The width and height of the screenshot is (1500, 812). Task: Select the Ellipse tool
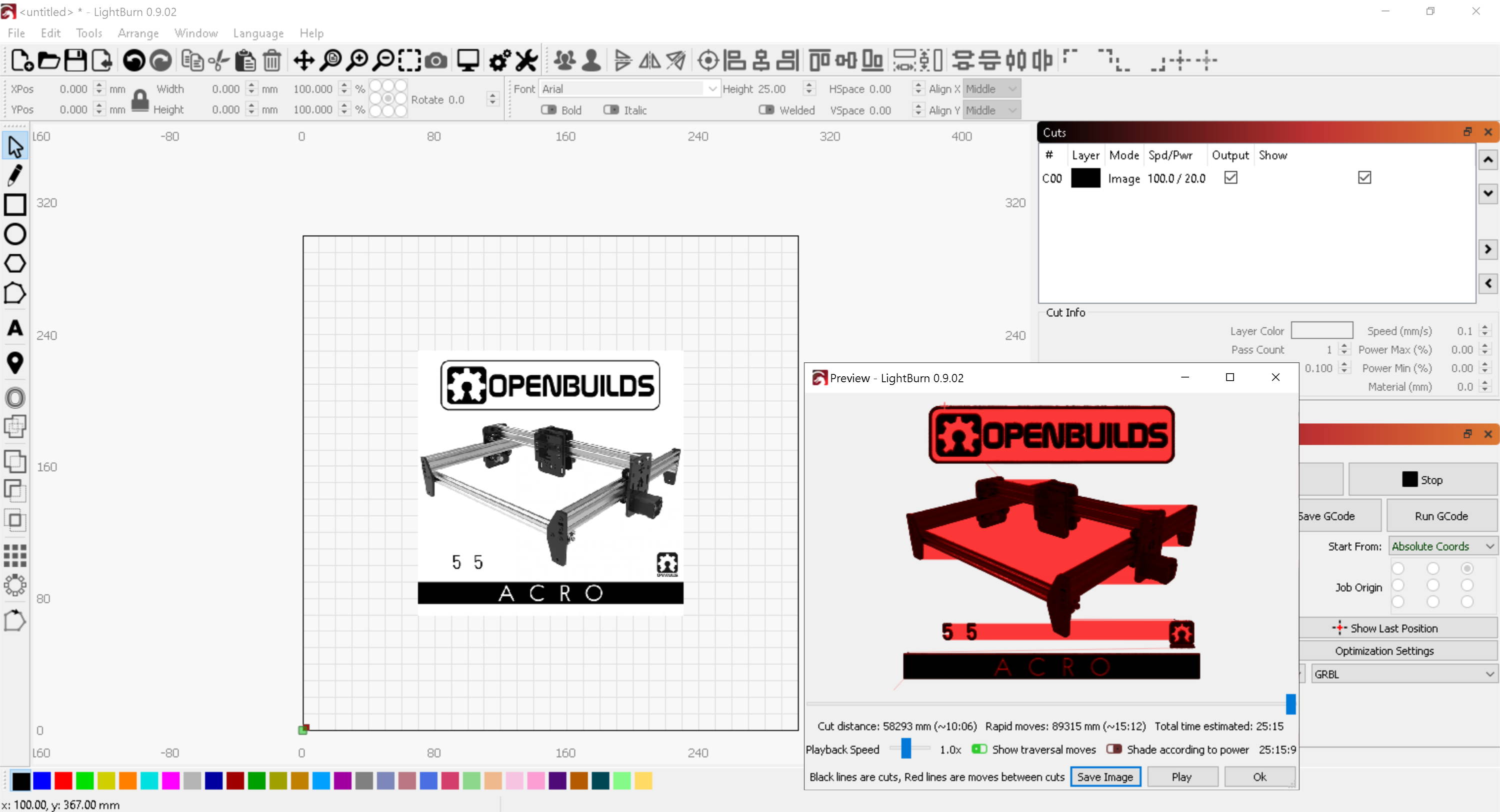point(15,234)
